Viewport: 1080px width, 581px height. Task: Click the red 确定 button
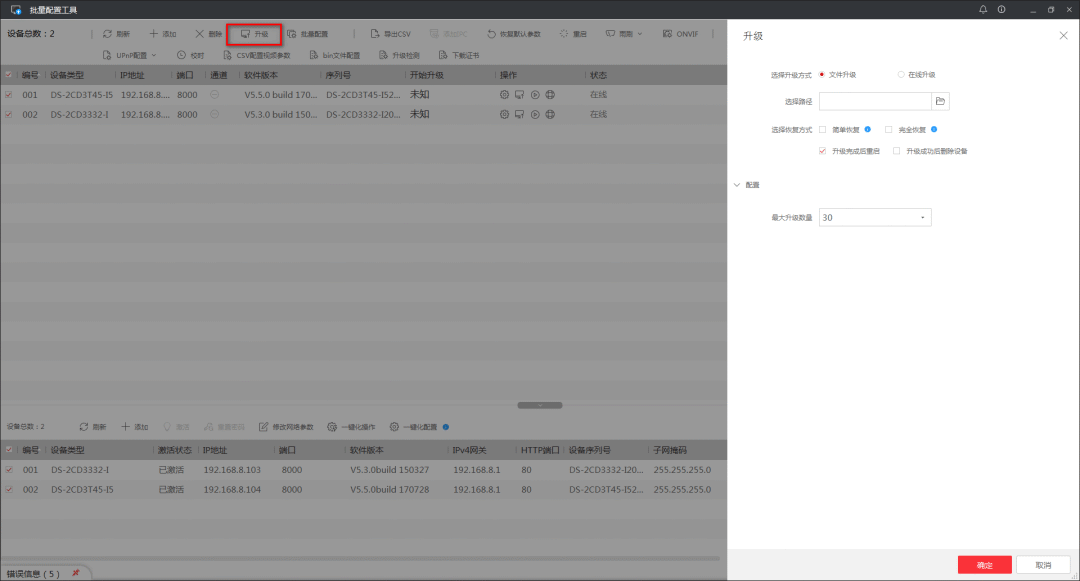click(x=984, y=565)
